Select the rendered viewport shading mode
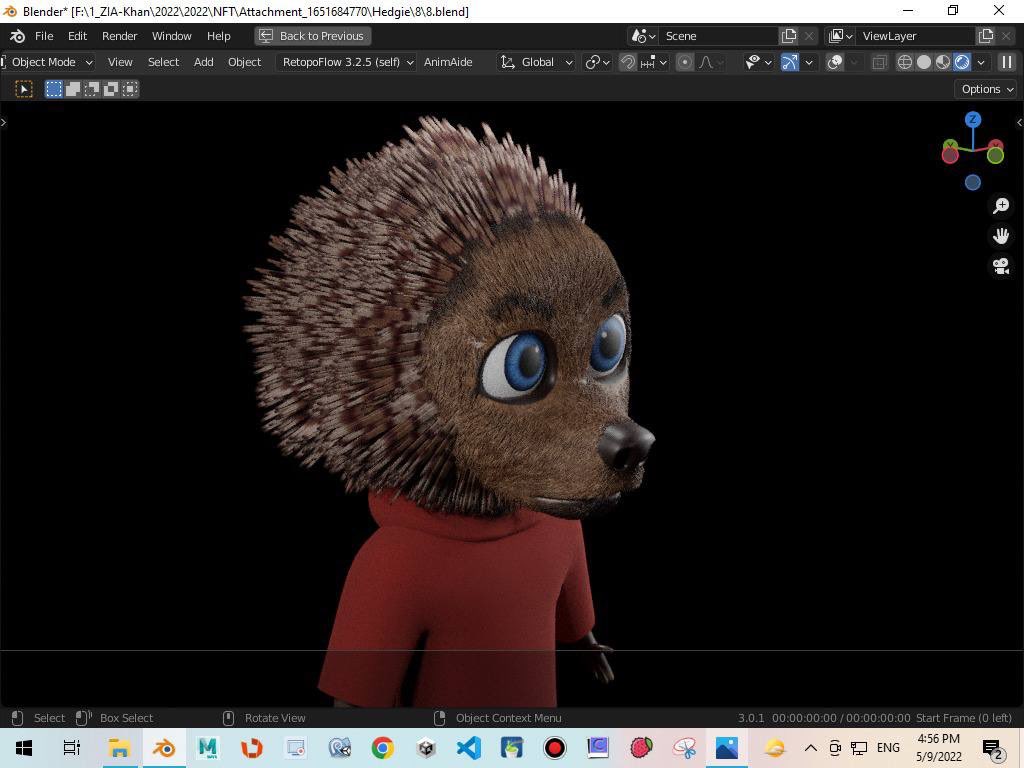The width and height of the screenshot is (1024, 768). [962, 62]
